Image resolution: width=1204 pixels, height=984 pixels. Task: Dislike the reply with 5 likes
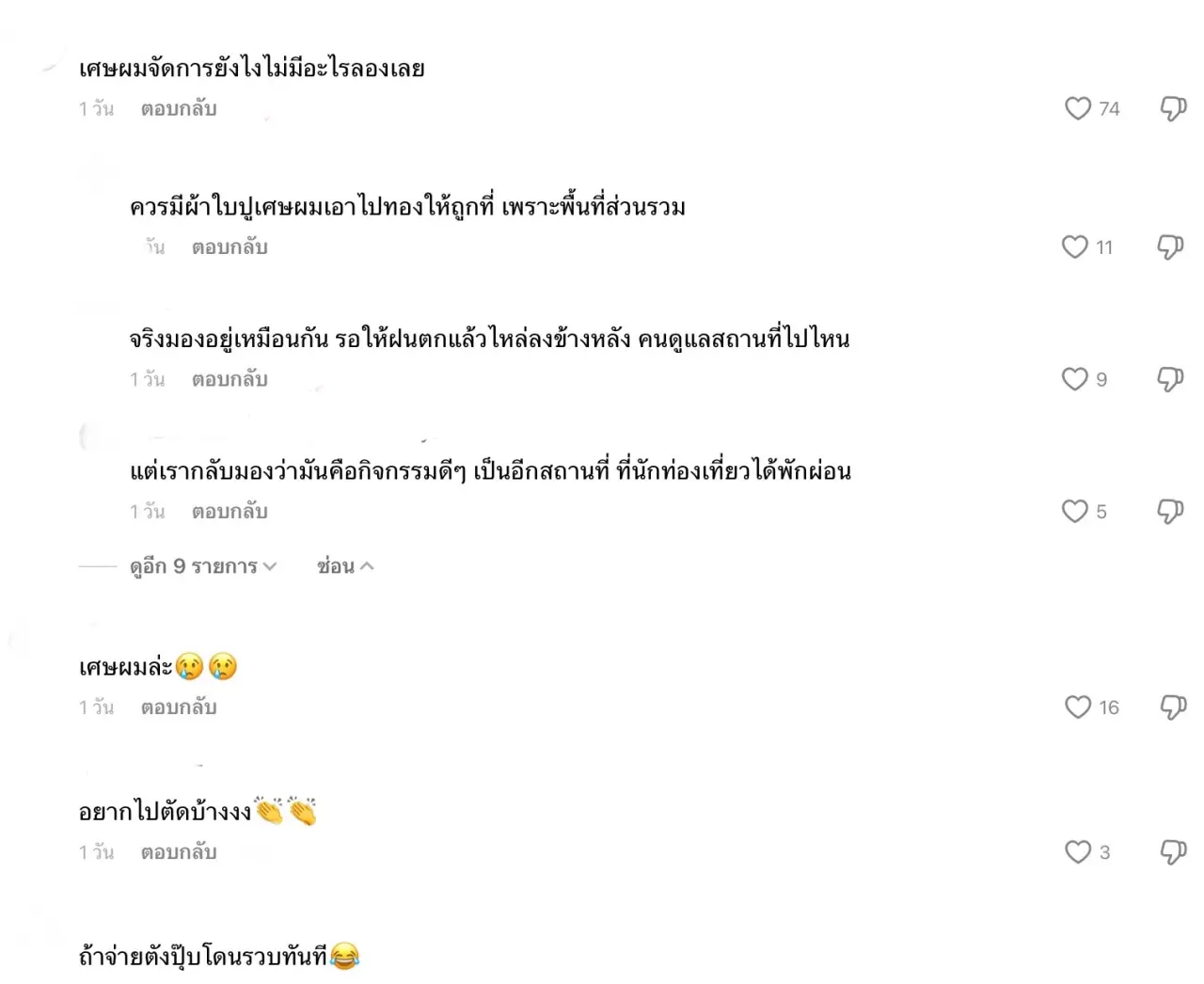(1170, 511)
